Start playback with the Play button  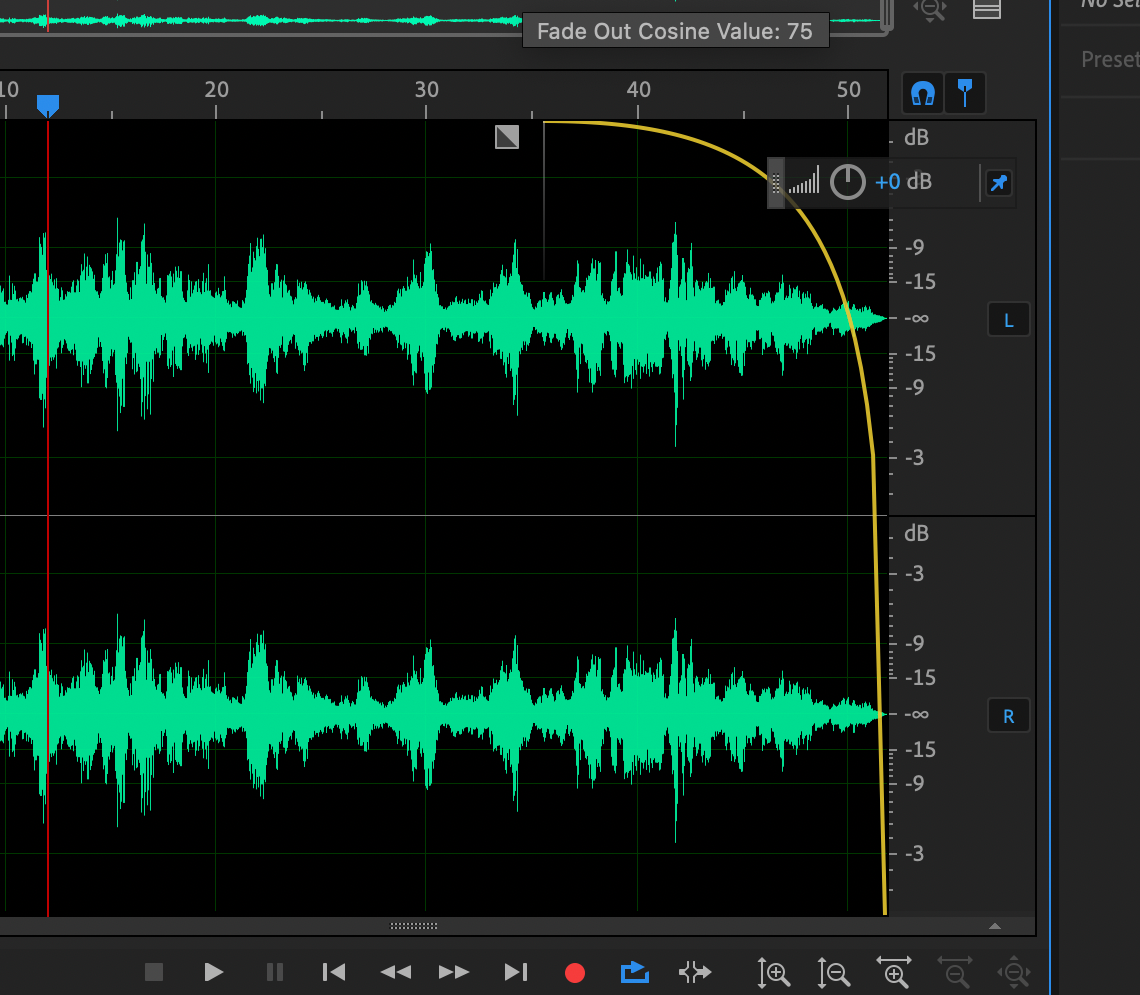pos(213,972)
